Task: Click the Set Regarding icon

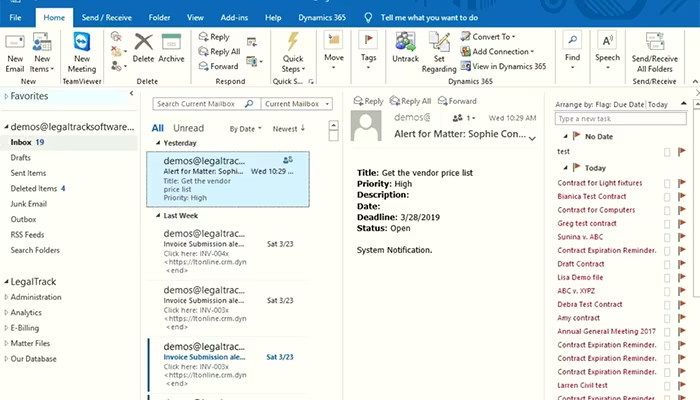Action: pos(439,42)
